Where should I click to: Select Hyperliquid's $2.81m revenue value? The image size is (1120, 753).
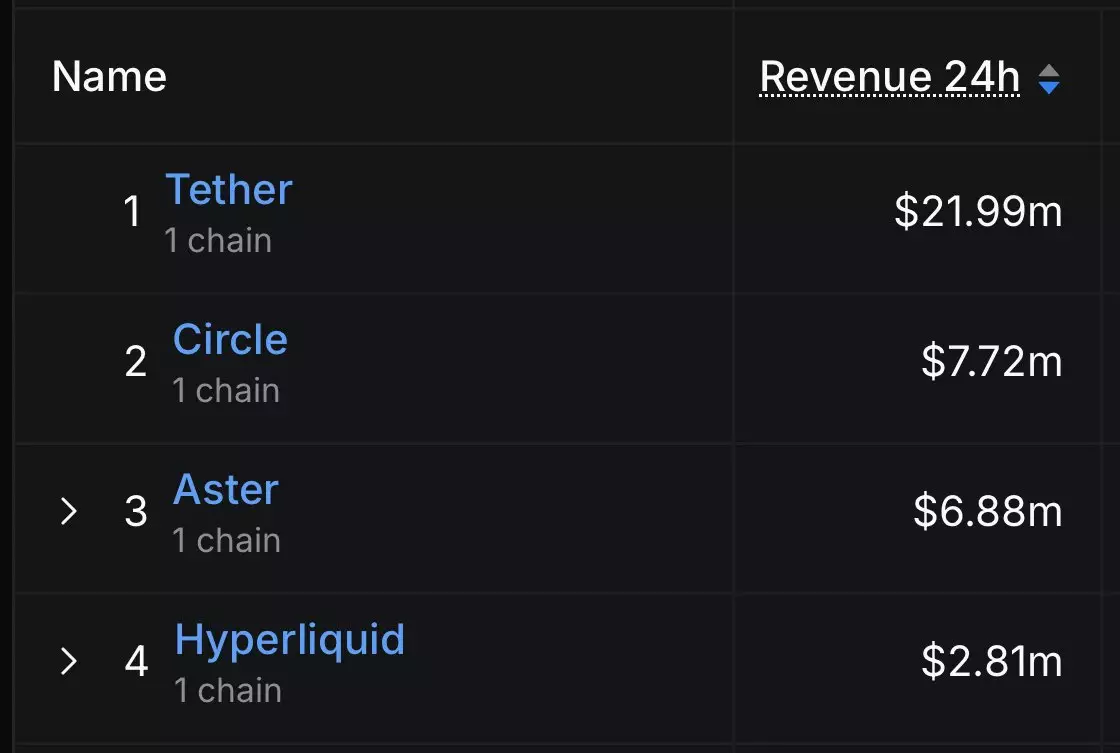[991, 662]
